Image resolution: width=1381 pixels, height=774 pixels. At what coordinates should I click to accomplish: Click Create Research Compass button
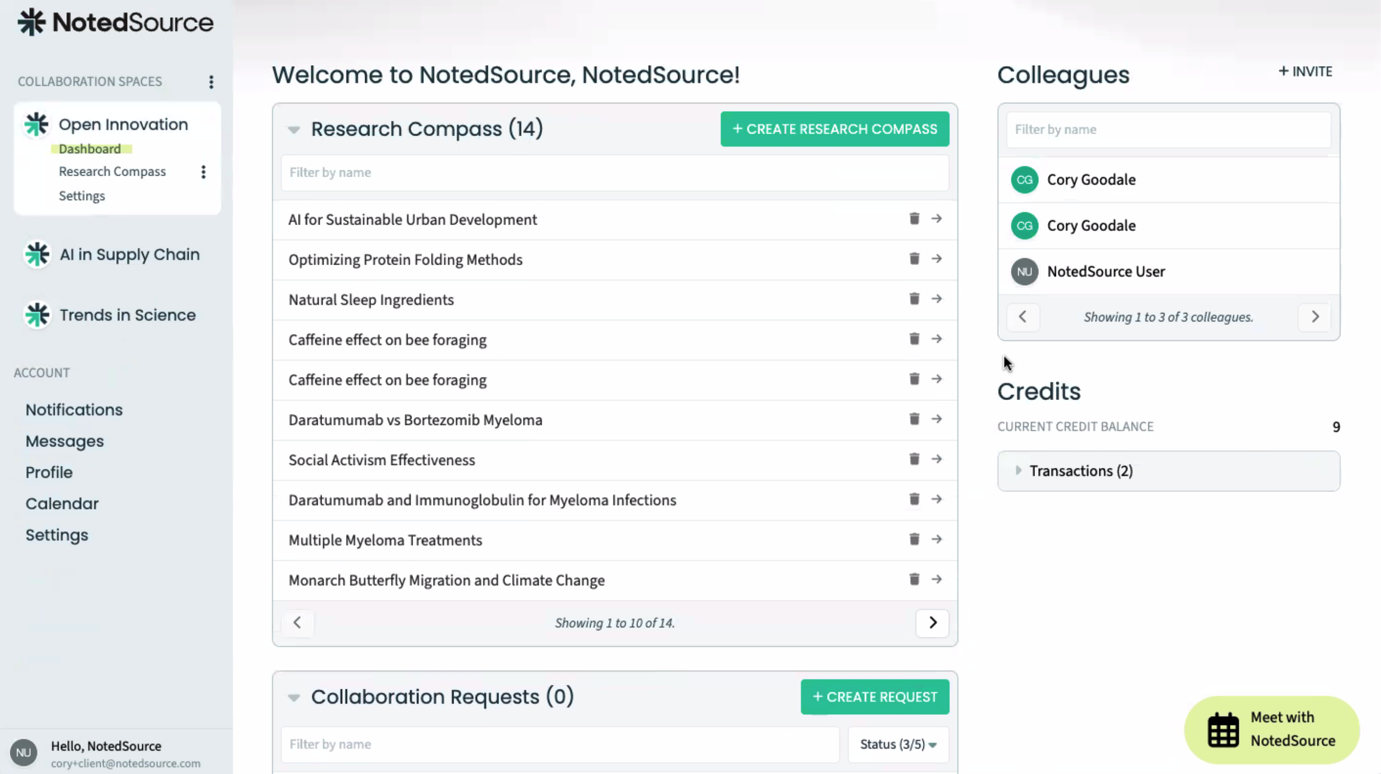834,129
